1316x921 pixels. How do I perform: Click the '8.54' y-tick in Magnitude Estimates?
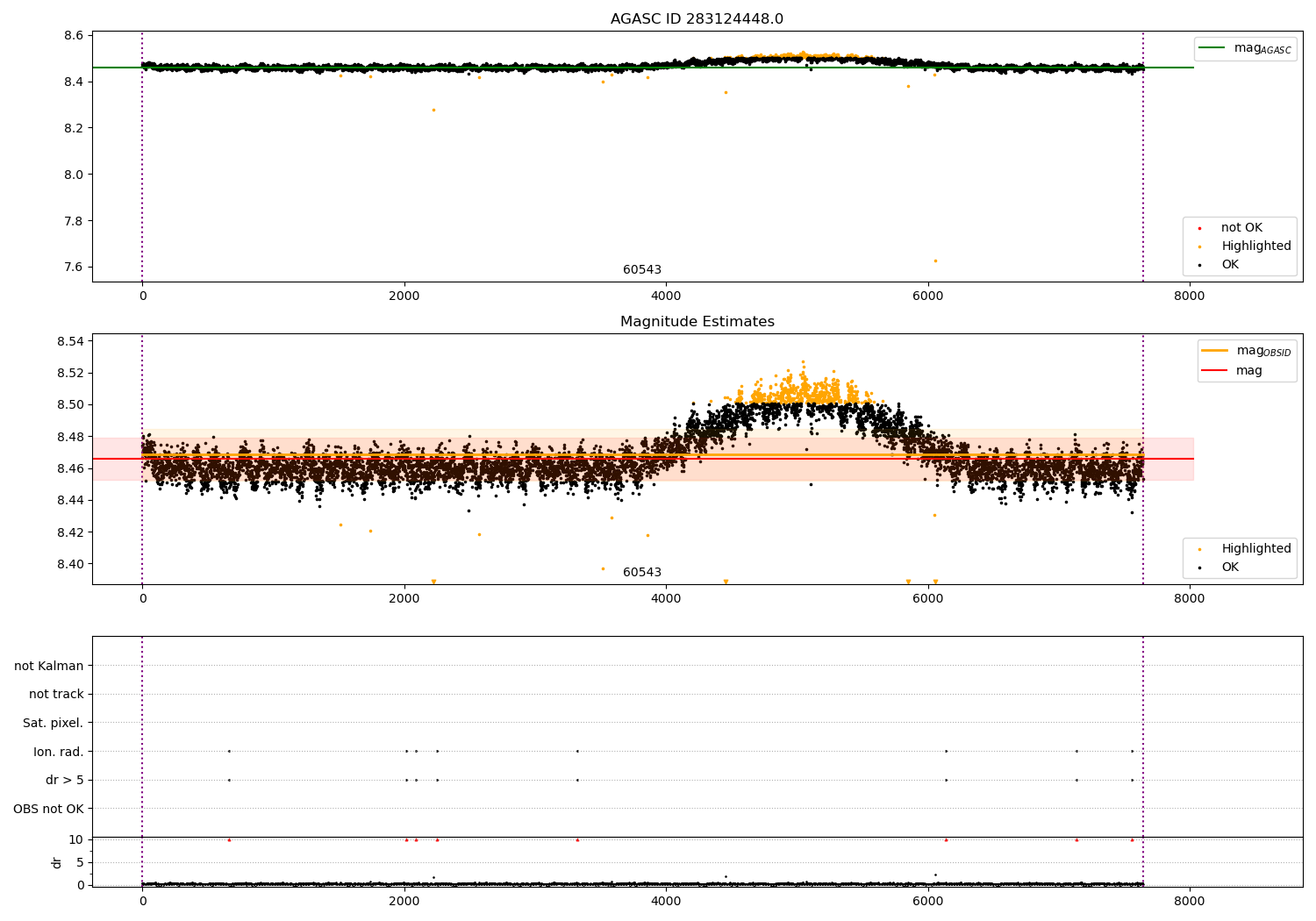pyautogui.click(x=70, y=341)
